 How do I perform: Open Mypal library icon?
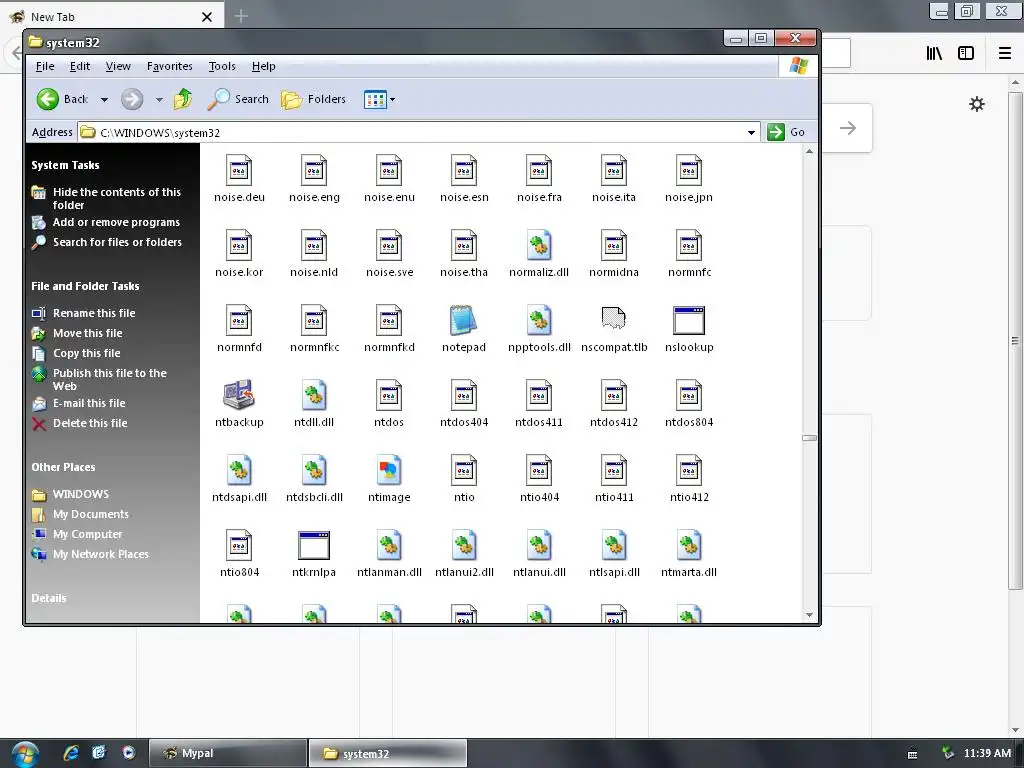coord(934,53)
